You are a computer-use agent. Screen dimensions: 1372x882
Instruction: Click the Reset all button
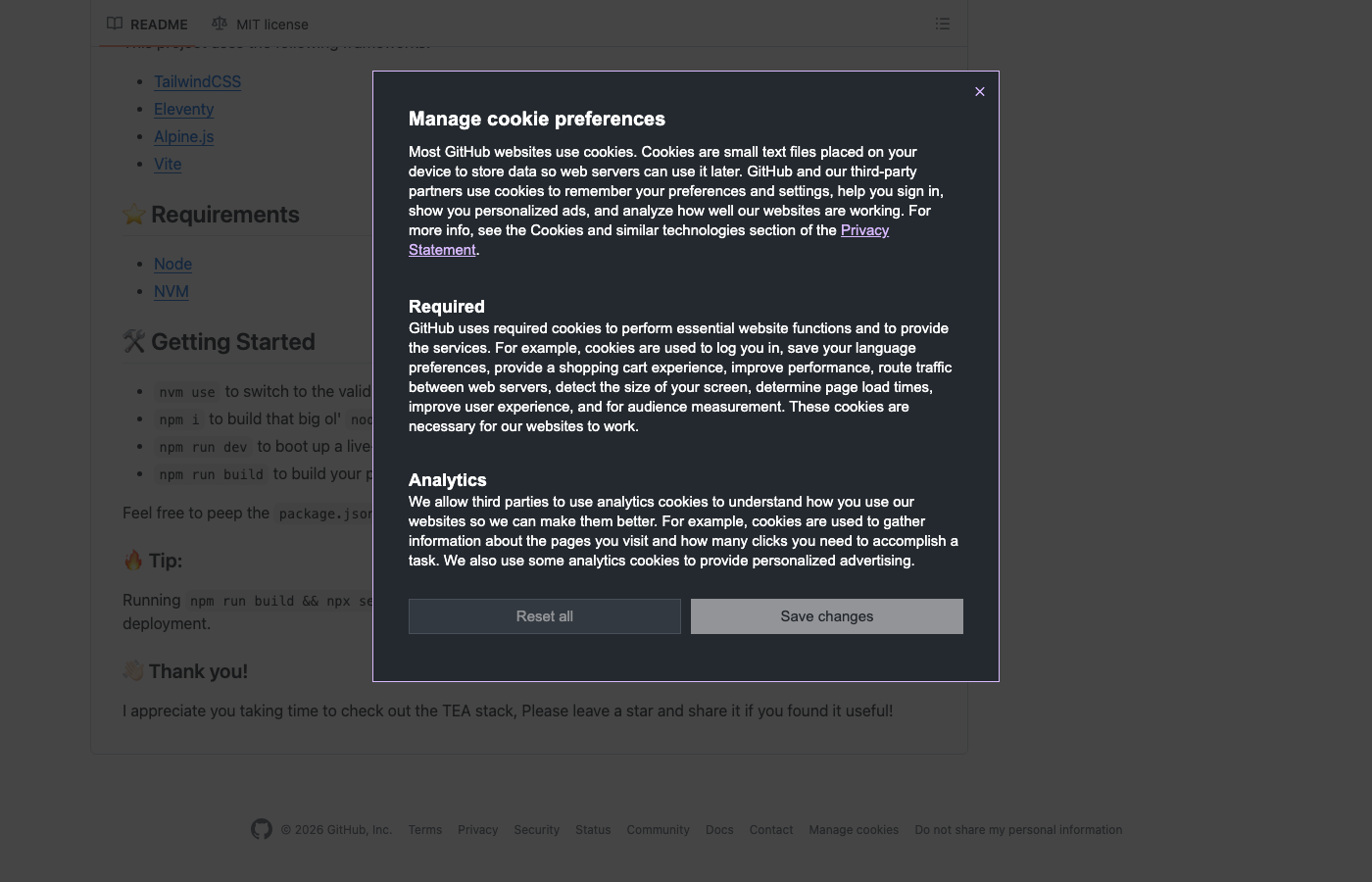click(544, 616)
